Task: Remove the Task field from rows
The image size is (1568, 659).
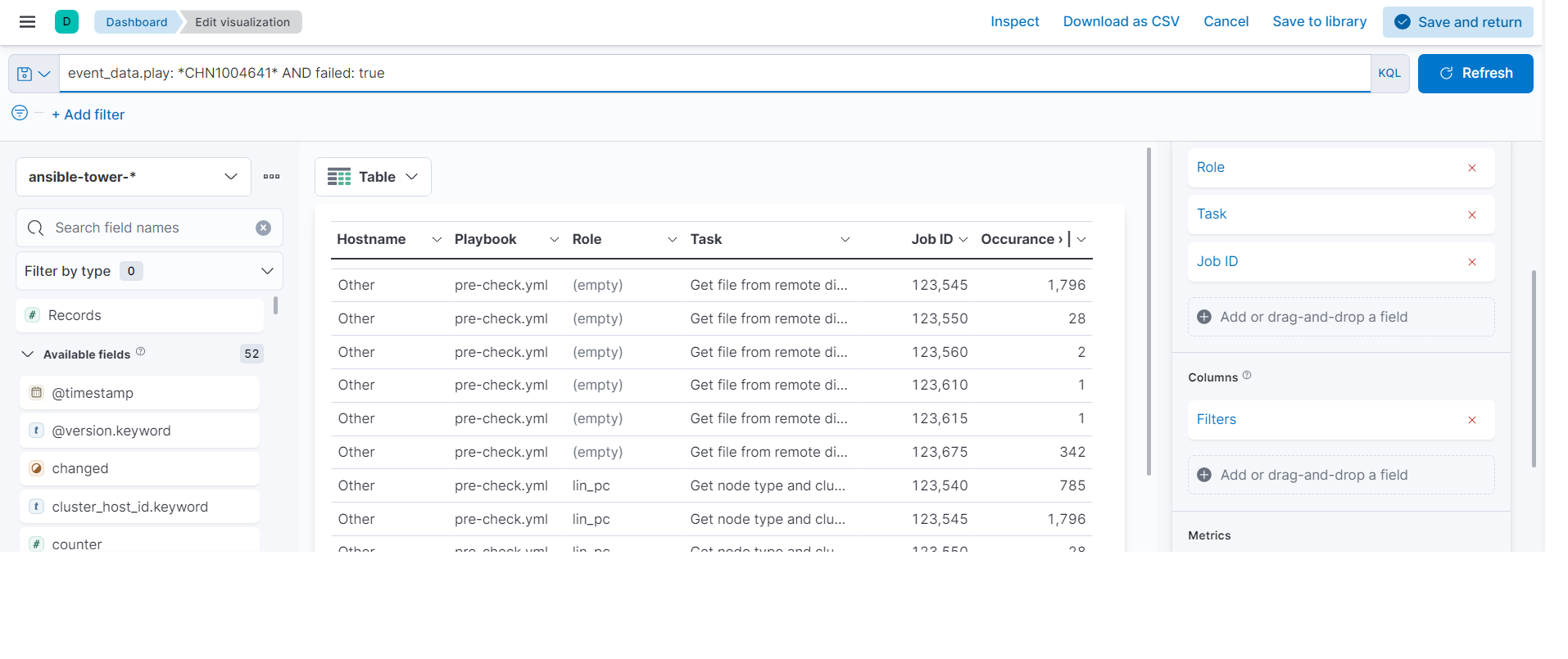Action: click(x=1471, y=214)
